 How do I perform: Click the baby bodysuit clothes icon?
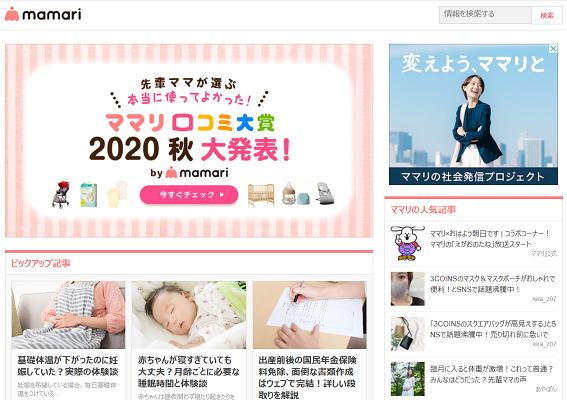click(118, 194)
